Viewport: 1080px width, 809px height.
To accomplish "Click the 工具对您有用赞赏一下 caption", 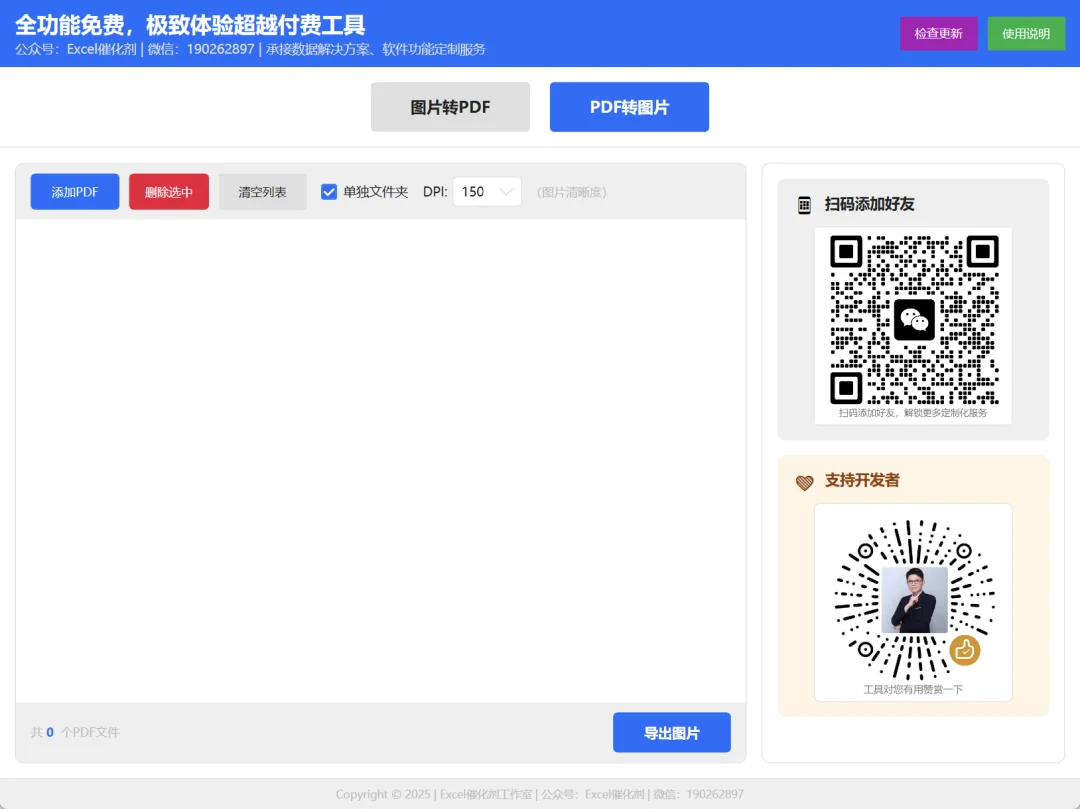I will click(x=913, y=689).
